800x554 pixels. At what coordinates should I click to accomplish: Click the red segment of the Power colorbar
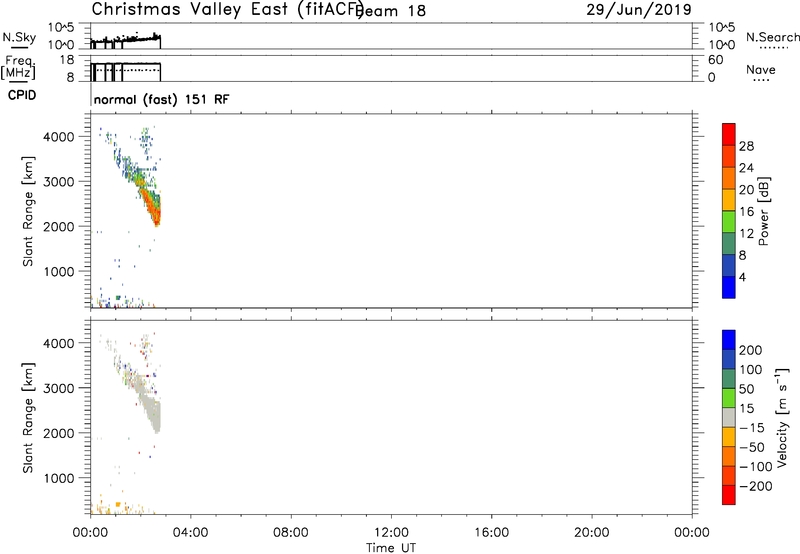729,135
